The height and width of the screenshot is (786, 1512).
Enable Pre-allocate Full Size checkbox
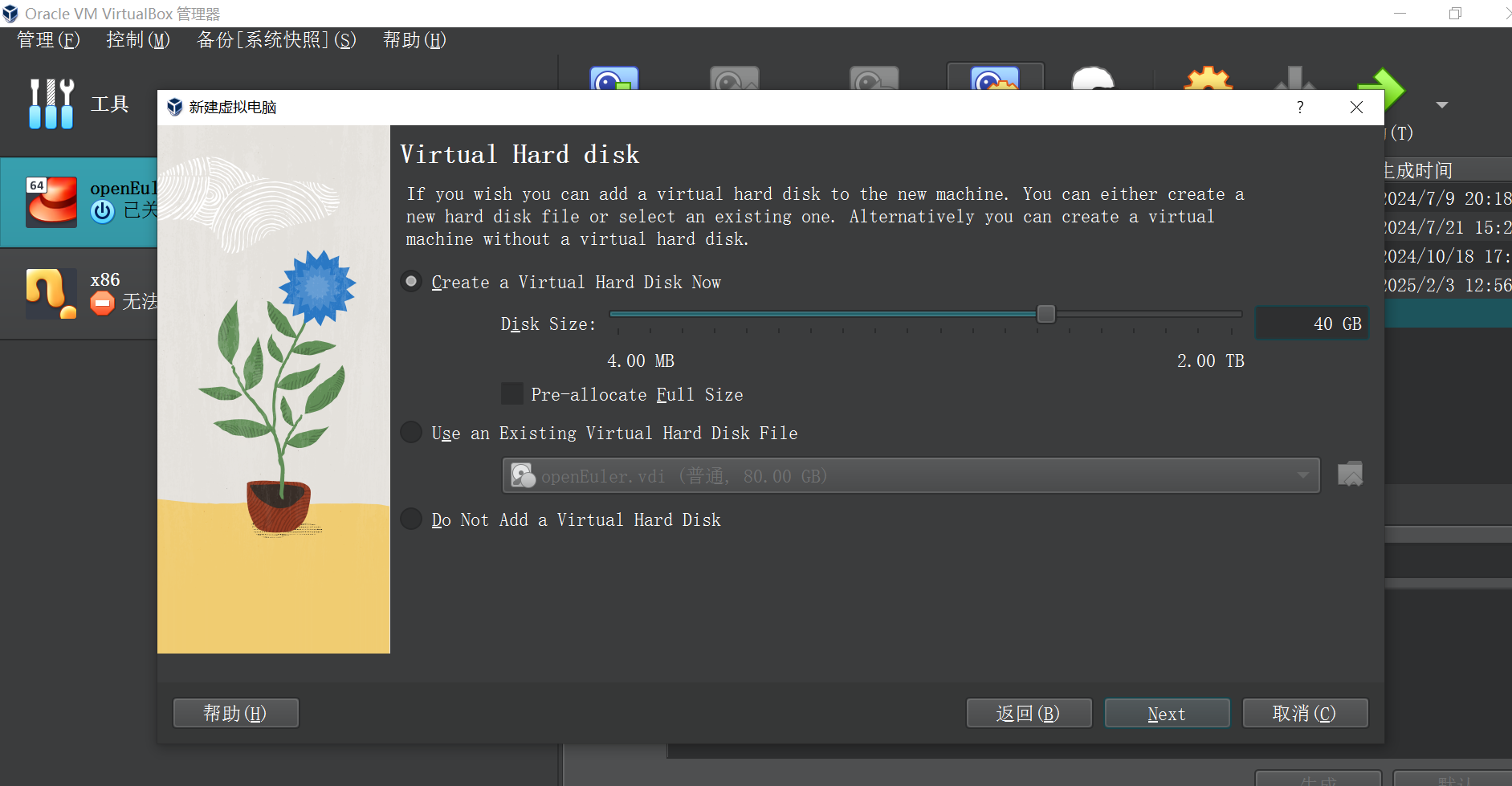tap(512, 394)
